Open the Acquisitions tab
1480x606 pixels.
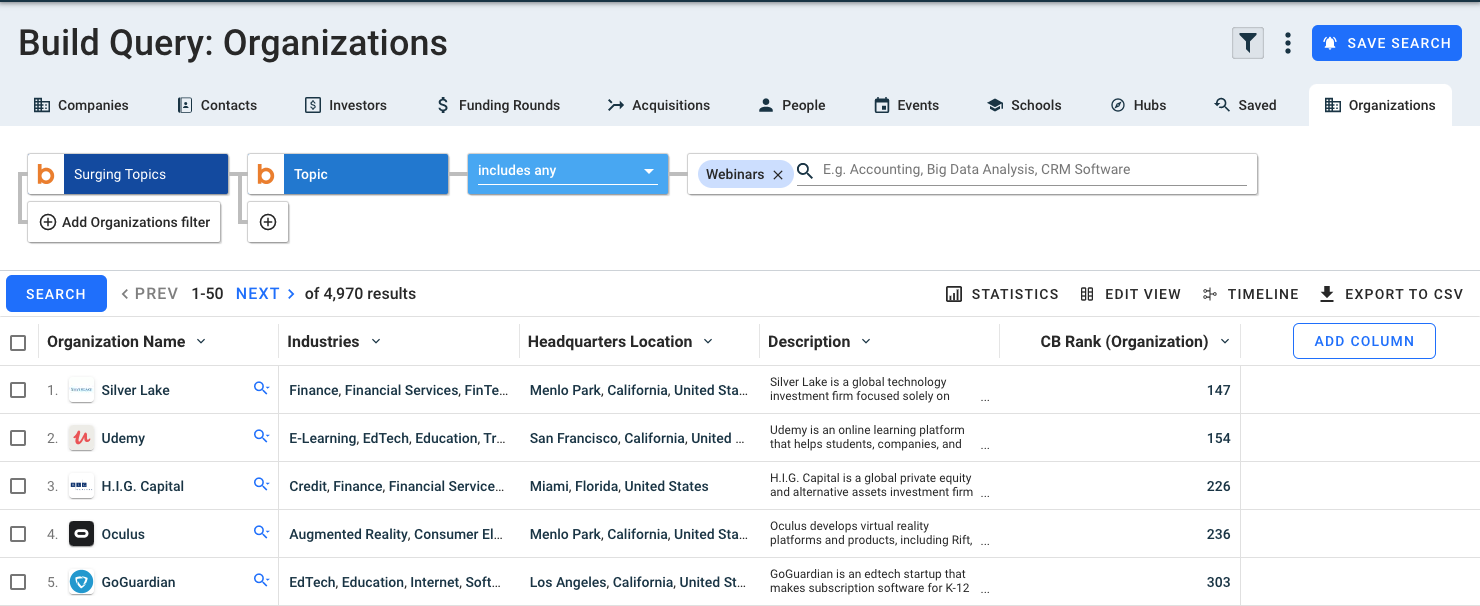tap(659, 105)
